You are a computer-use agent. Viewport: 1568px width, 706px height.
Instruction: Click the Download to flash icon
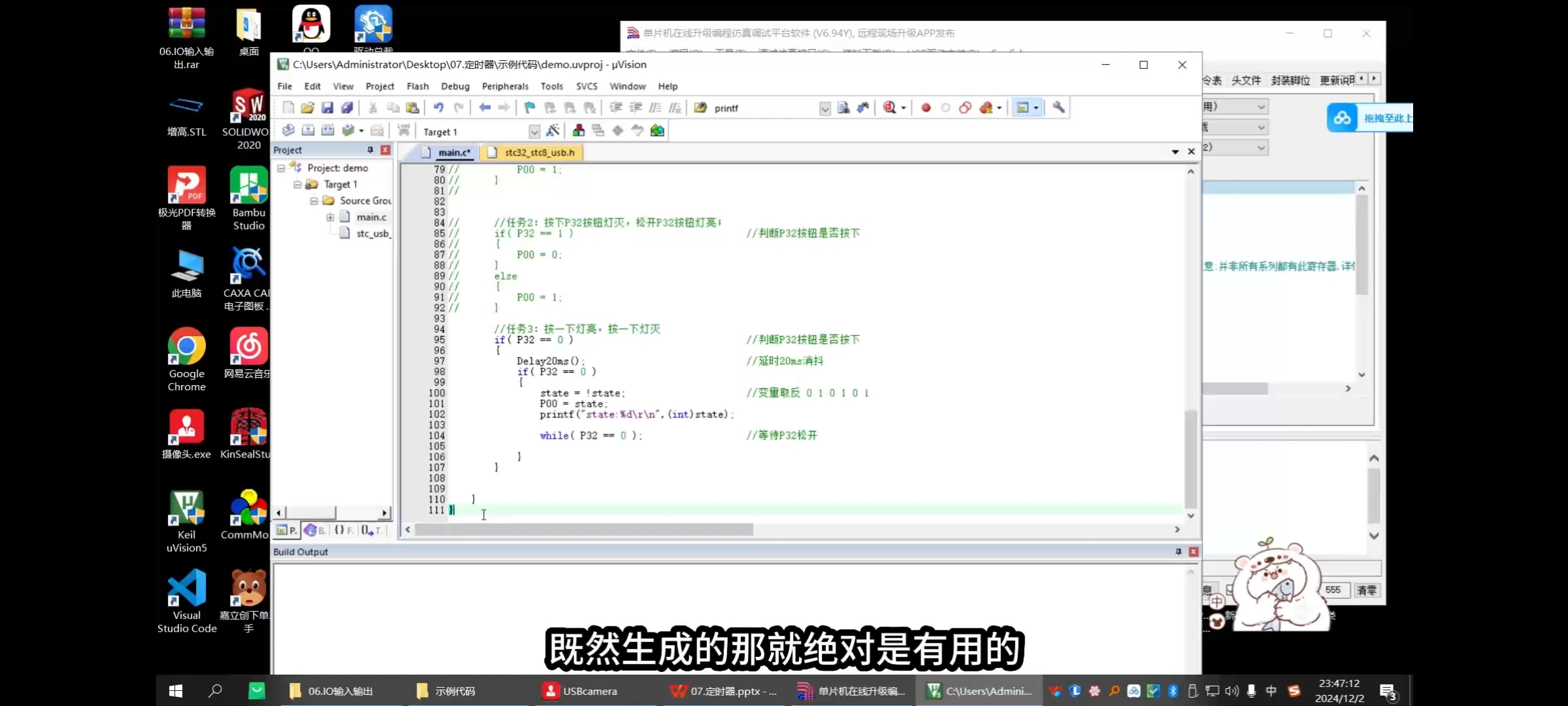tap(404, 130)
